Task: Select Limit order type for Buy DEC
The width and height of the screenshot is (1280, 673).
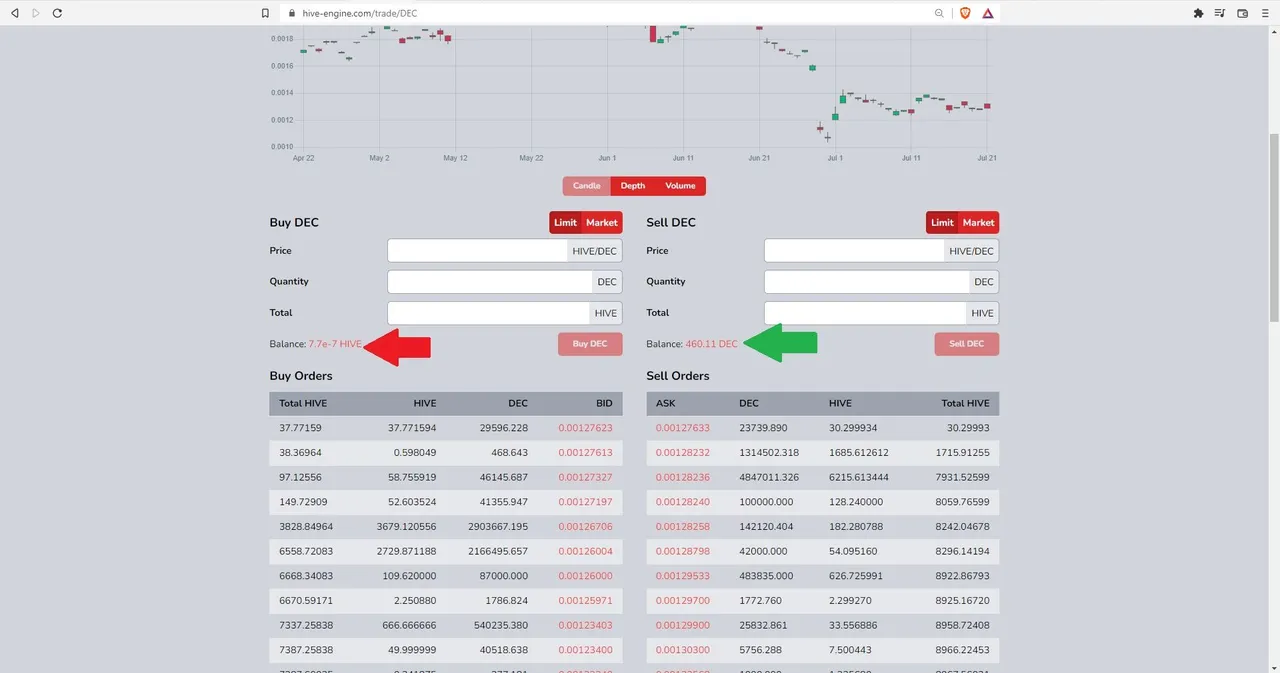Action: (566, 222)
